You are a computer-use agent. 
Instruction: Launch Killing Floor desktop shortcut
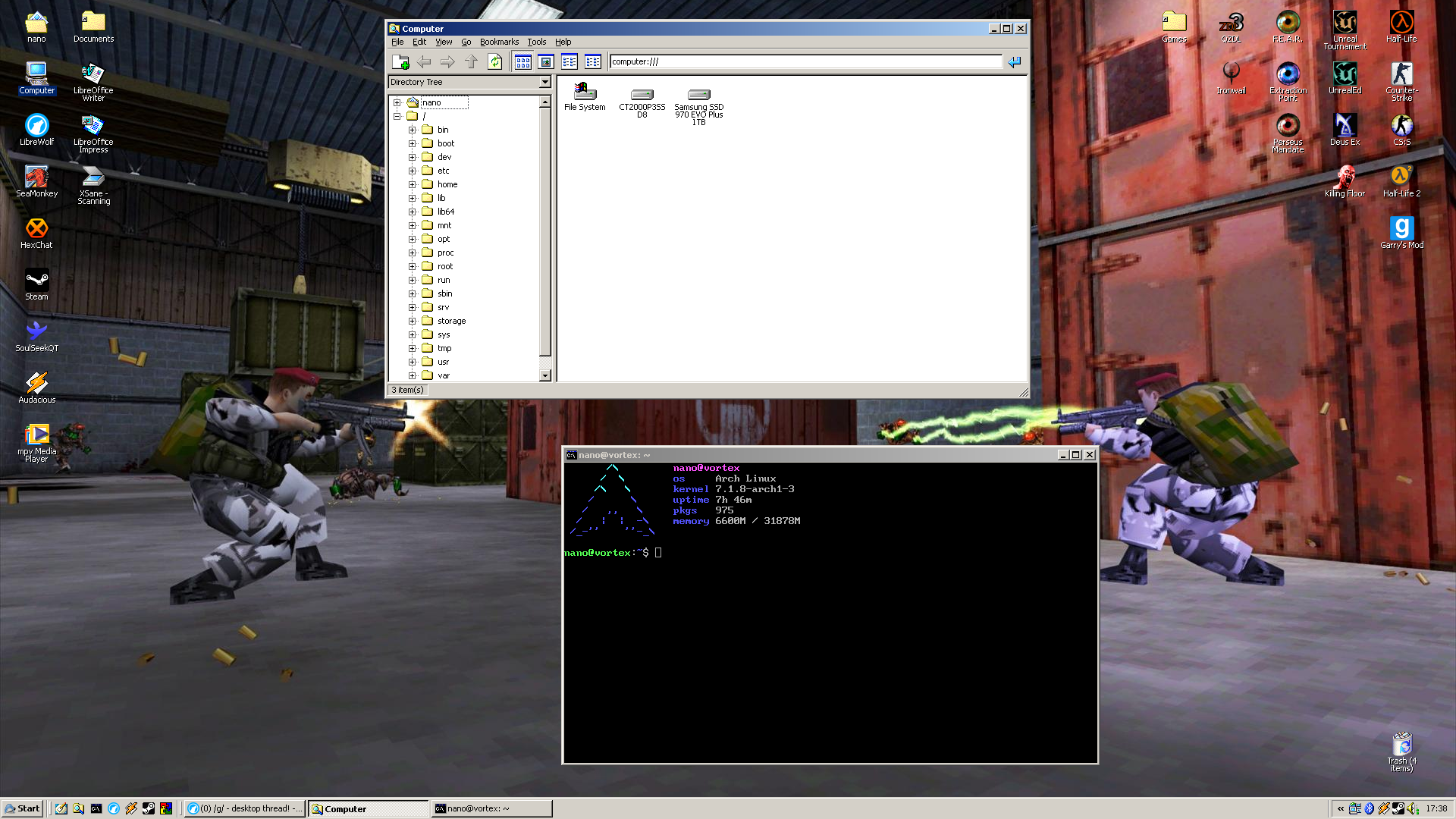click(x=1345, y=182)
